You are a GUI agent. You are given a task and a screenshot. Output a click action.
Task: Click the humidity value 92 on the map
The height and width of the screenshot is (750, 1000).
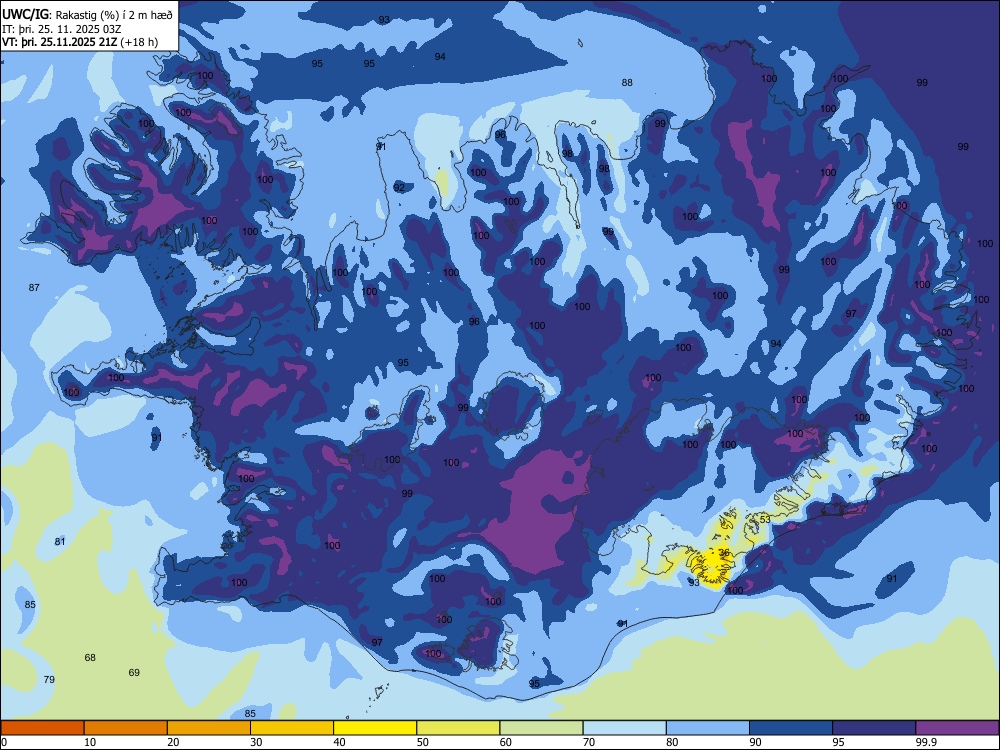pos(399,188)
